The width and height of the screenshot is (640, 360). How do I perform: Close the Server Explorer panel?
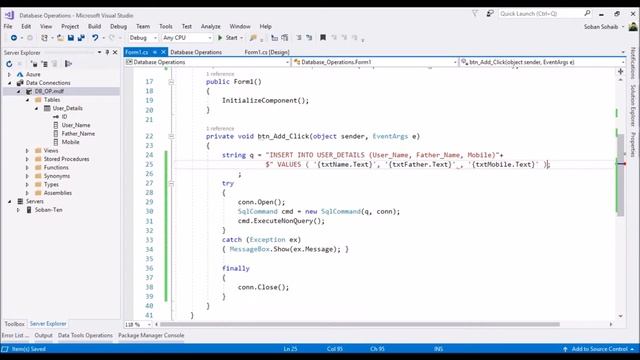tap(115, 52)
